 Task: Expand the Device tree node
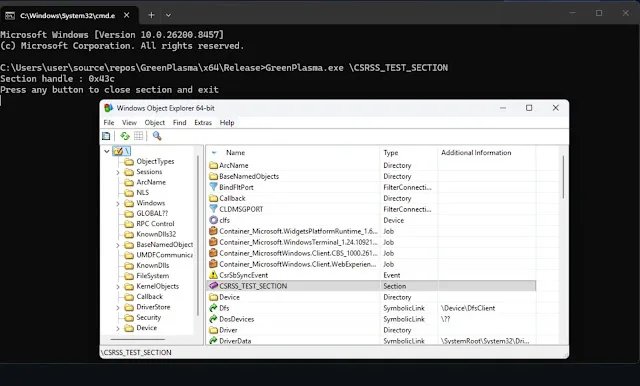click(118, 328)
